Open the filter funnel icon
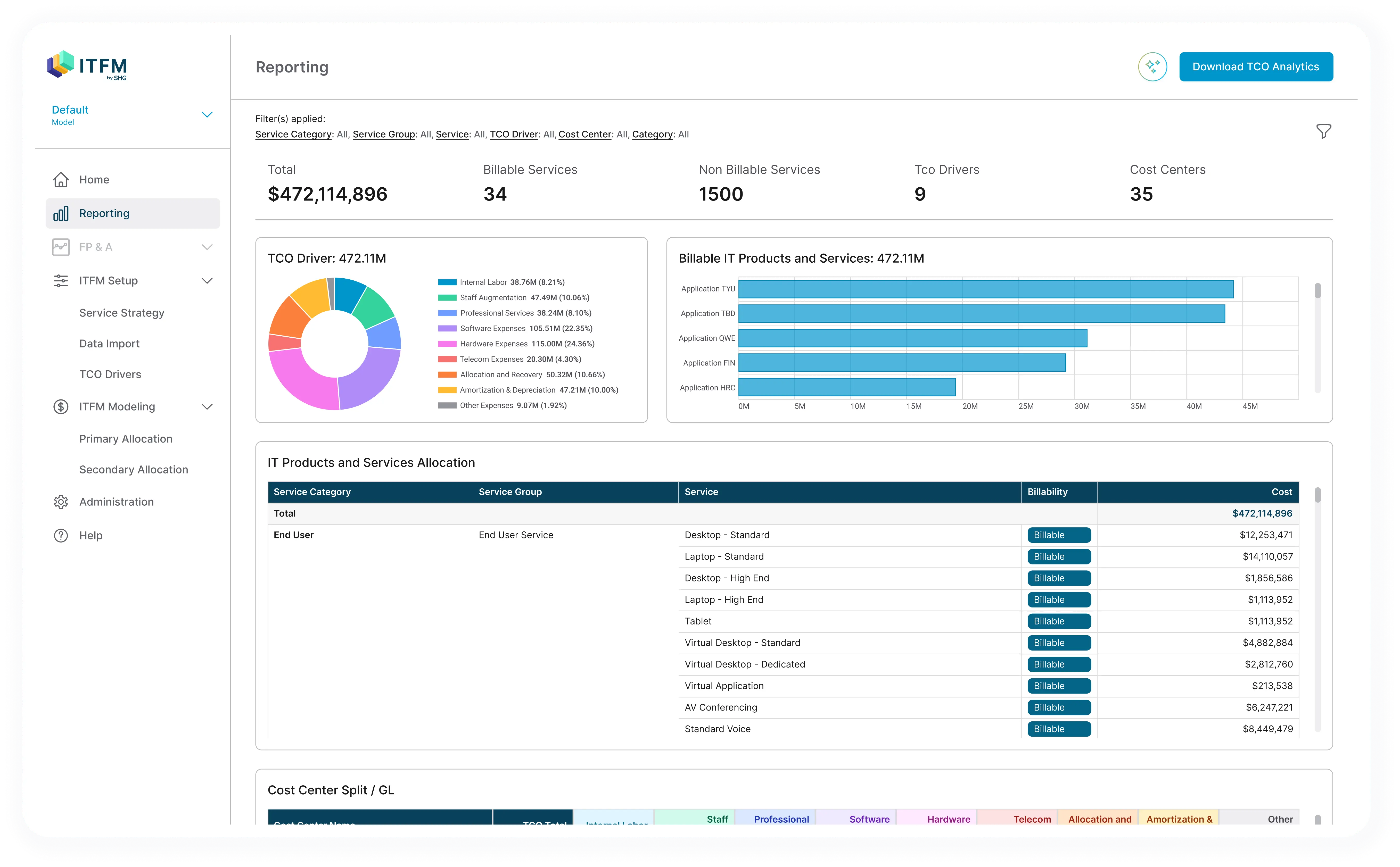Image resolution: width=1400 pixels, height=867 pixels. 1323,131
